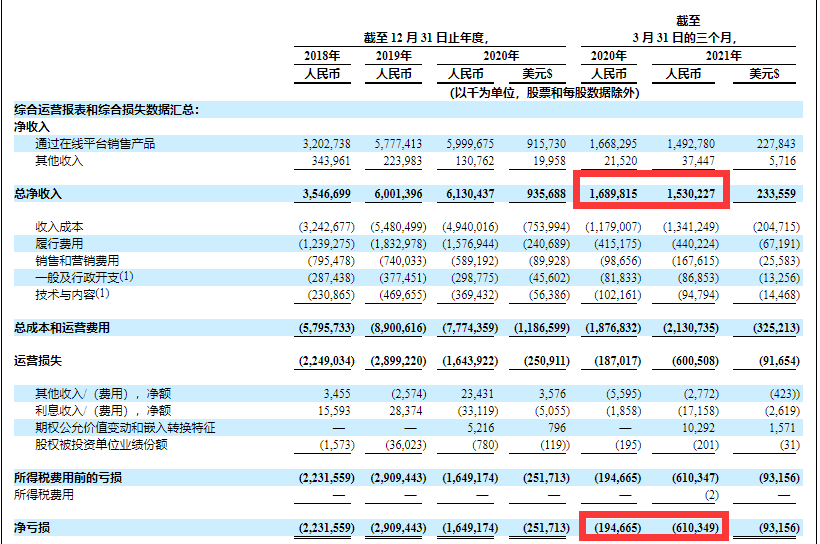Select the 通过在线平台销售产品 row label
Viewport: 820px width, 544px height.
[95, 144]
